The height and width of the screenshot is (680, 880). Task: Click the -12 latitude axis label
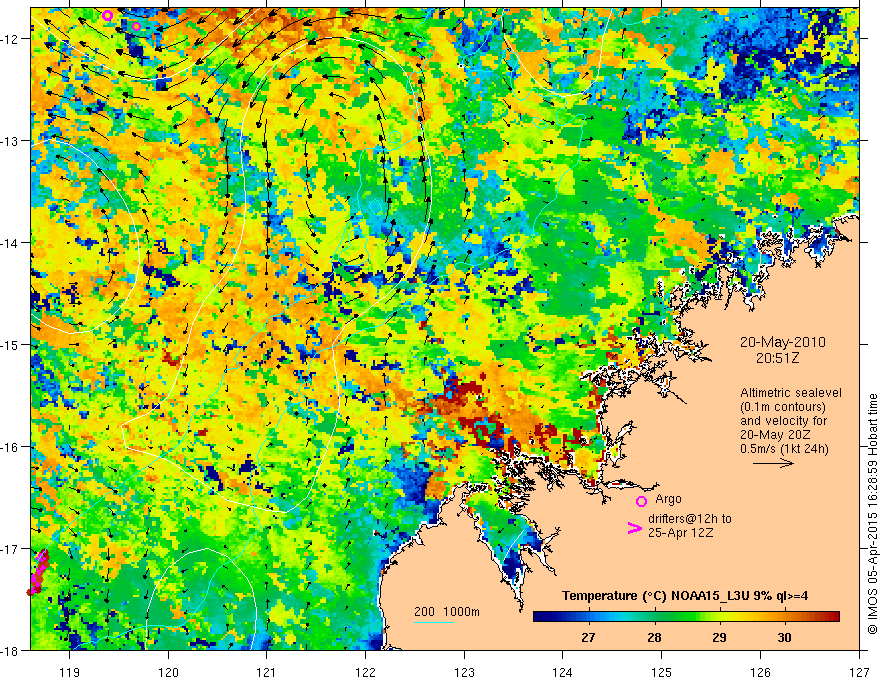point(11,39)
